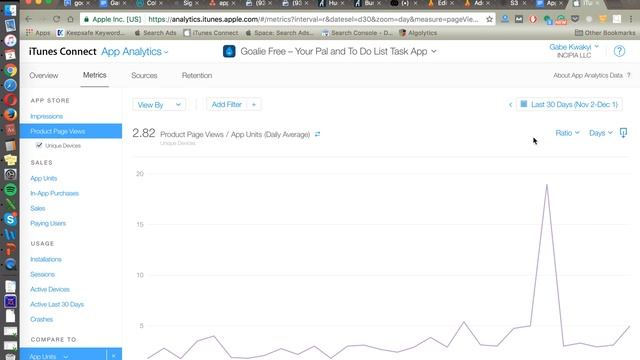Open Skype from the dock

point(10,219)
